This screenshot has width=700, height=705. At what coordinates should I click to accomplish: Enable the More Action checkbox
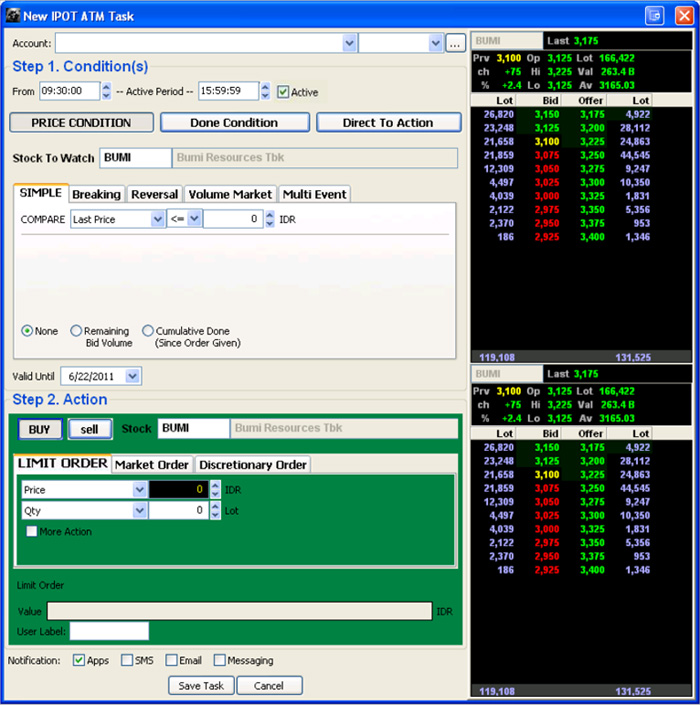click(x=31, y=531)
